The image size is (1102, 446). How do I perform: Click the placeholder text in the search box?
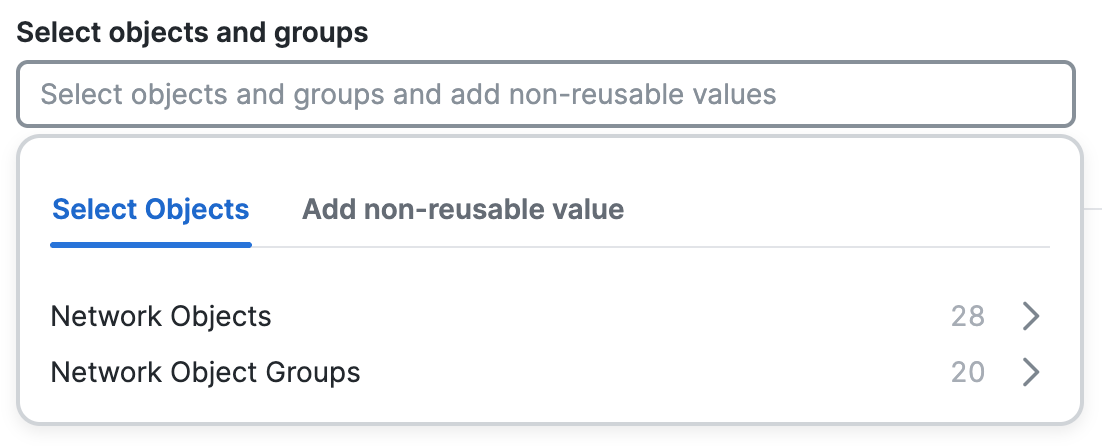tap(408, 95)
